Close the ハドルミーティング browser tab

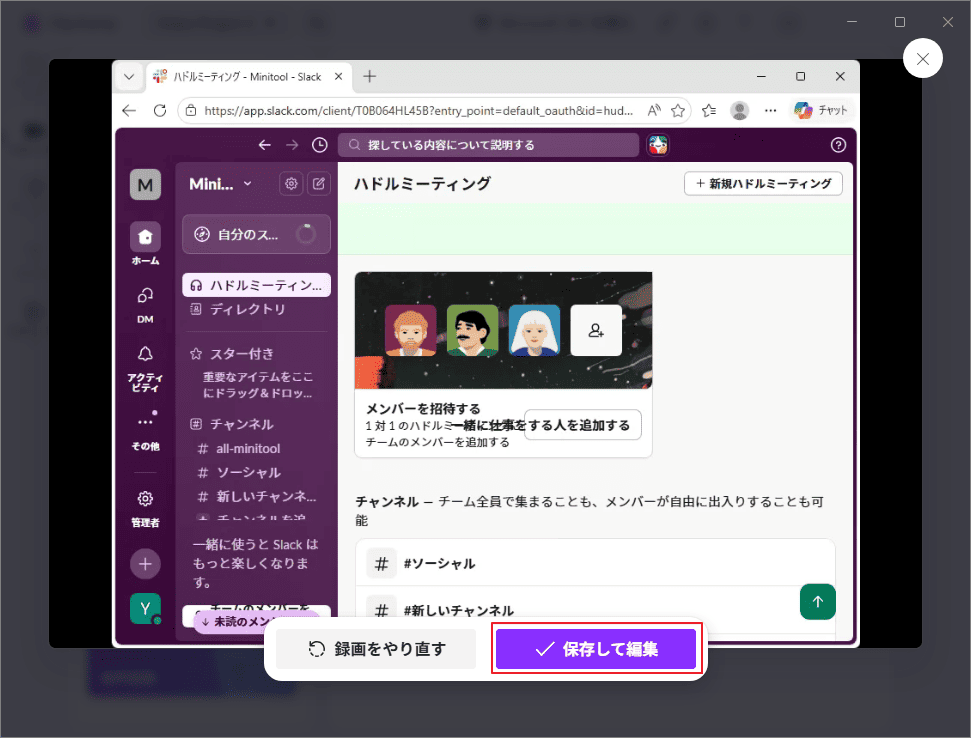click(x=338, y=76)
